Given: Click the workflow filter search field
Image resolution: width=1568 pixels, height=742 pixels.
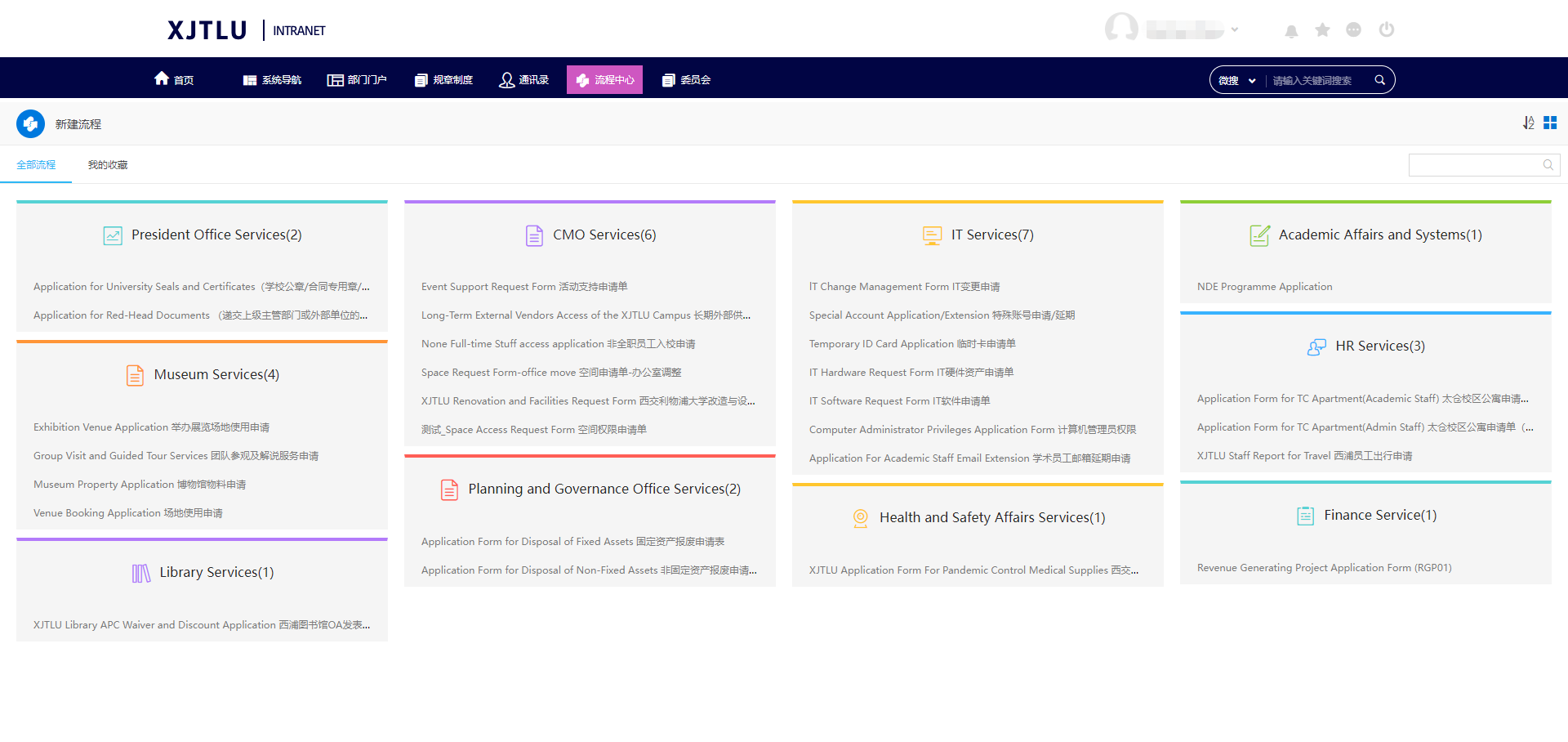Looking at the screenshot, I should (x=1474, y=165).
